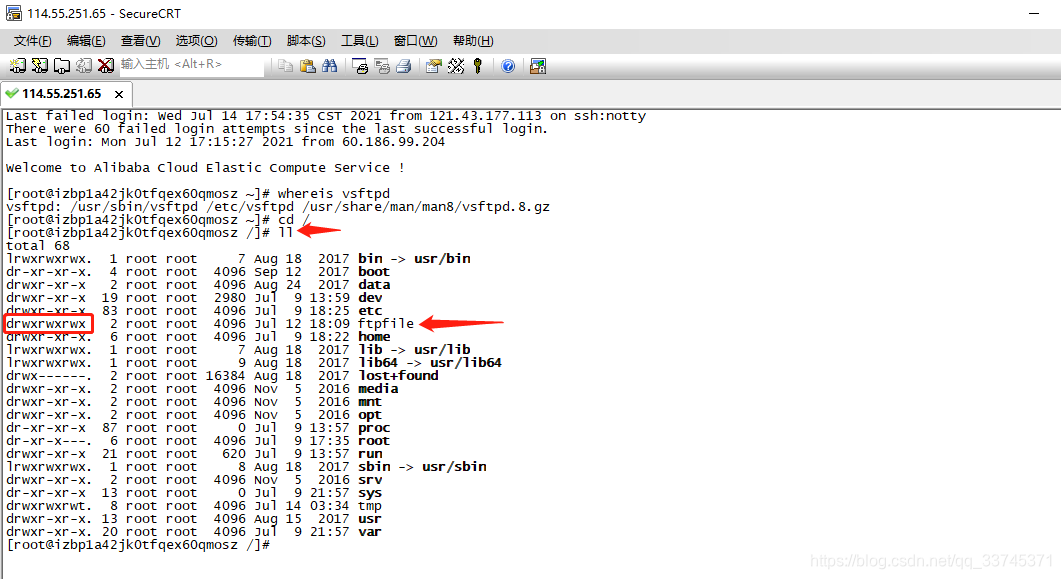Click the 'total 68' line
1061x579 pixels.
pyautogui.click(x=38, y=246)
